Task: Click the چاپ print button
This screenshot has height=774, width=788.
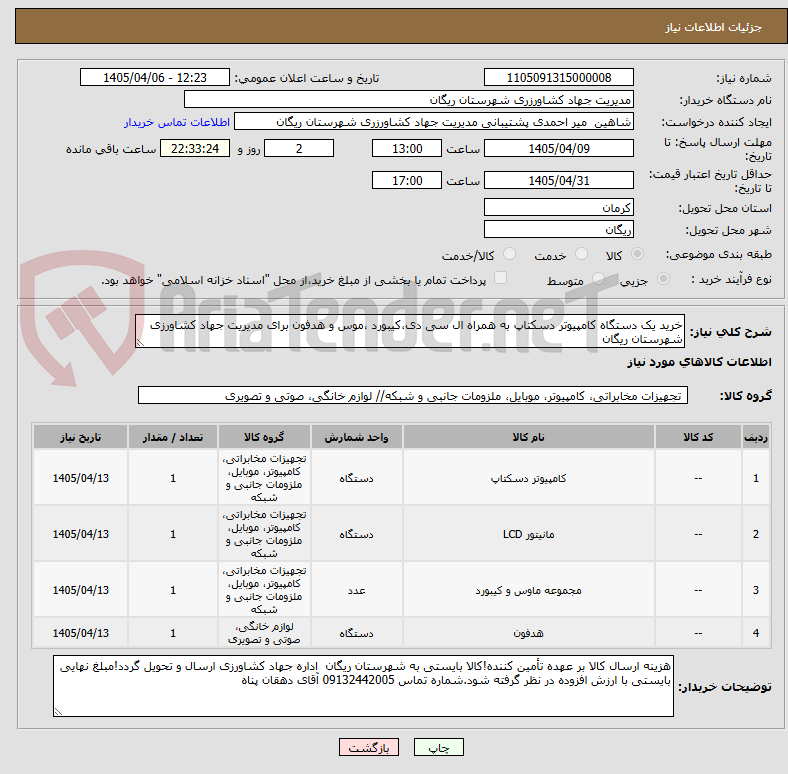Action: [438, 747]
